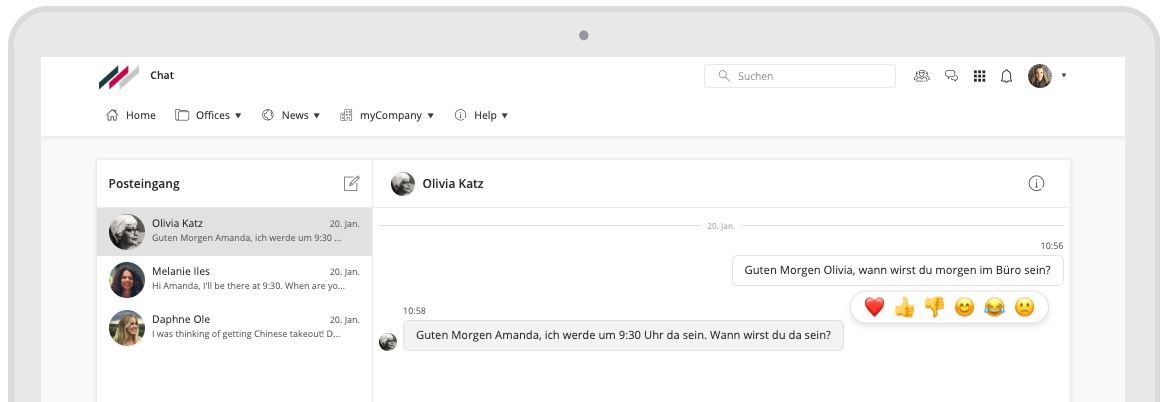Click Olivia Katz's avatar in the inbox list
The width and height of the screenshot is (1166, 402).
[127, 232]
